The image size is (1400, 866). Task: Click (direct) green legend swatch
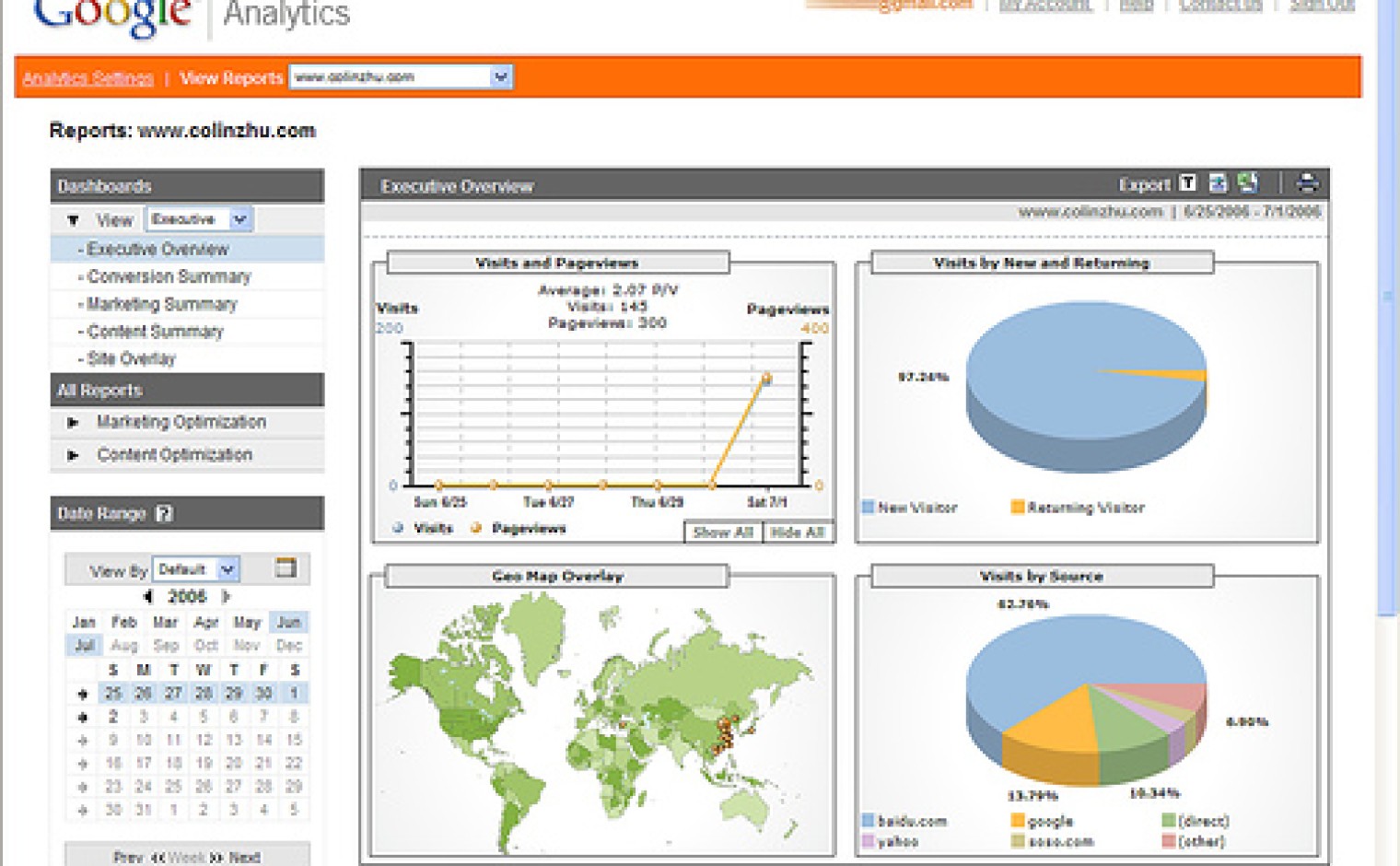(x=1168, y=820)
